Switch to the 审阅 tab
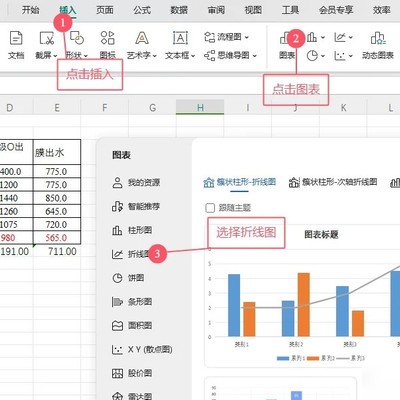The width and height of the screenshot is (400, 400). [x=216, y=10]
